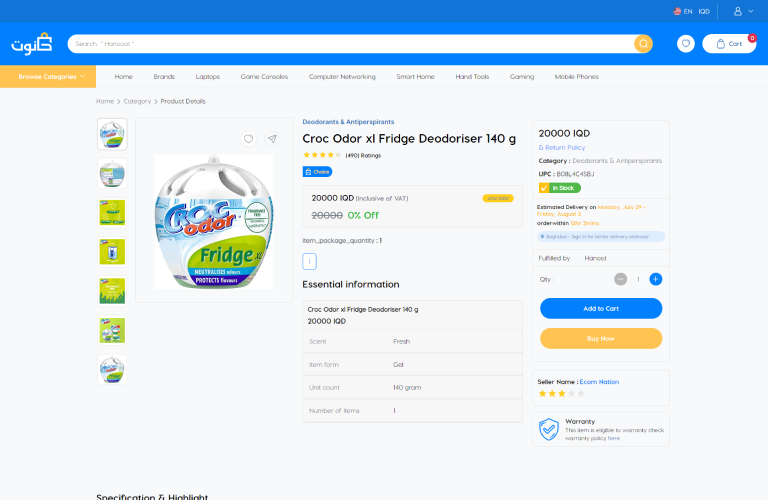
Task: Click the '140 gram' unit count value
Action: pos(407,387)
